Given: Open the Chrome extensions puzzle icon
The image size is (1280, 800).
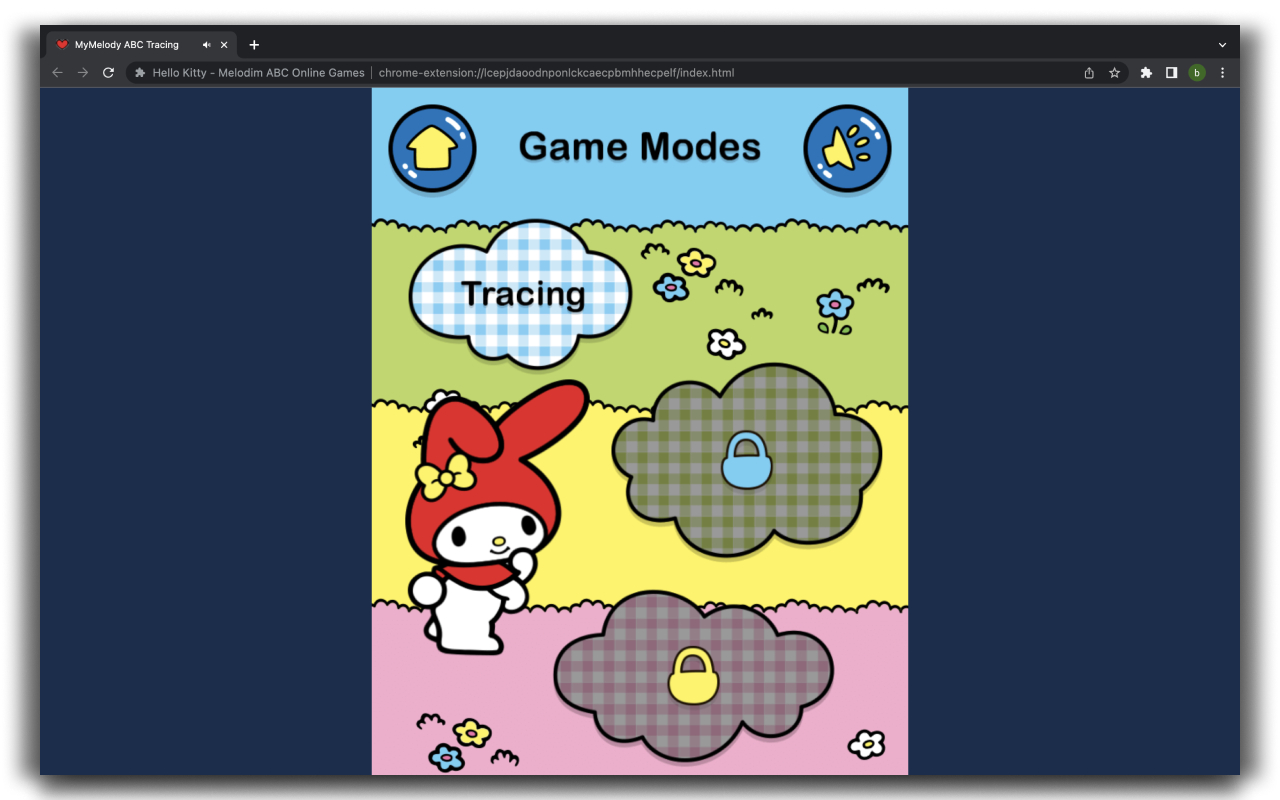Looking at the screenshot, I should [1145, 72].
